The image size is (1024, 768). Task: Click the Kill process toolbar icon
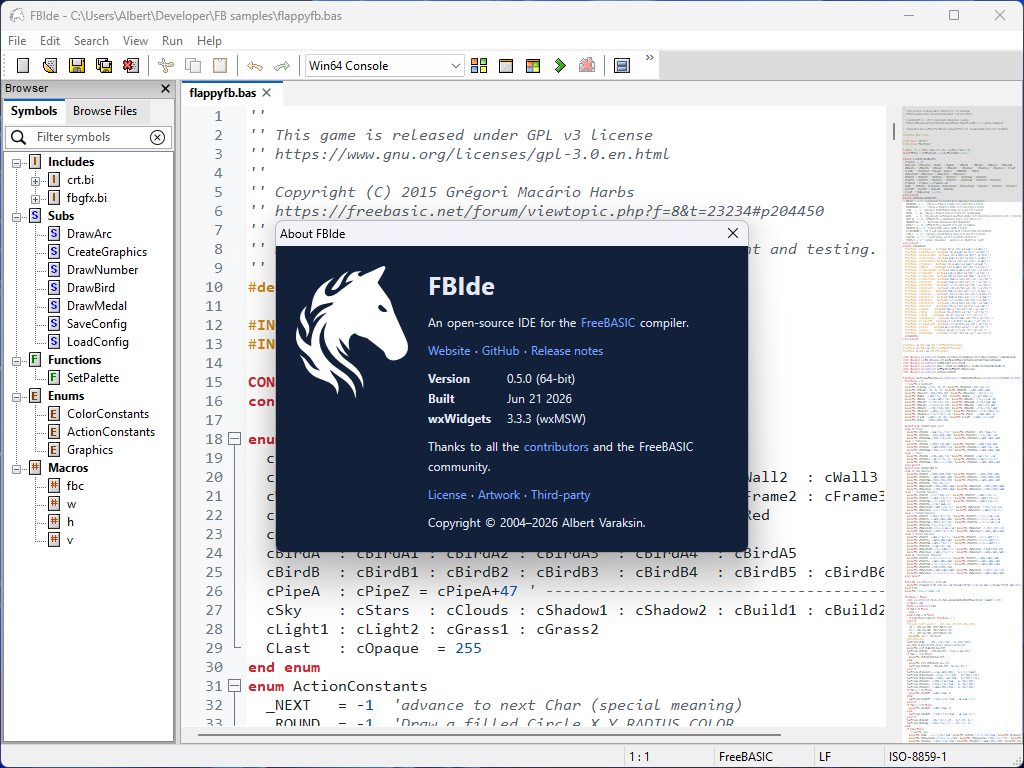click(587, 65)
